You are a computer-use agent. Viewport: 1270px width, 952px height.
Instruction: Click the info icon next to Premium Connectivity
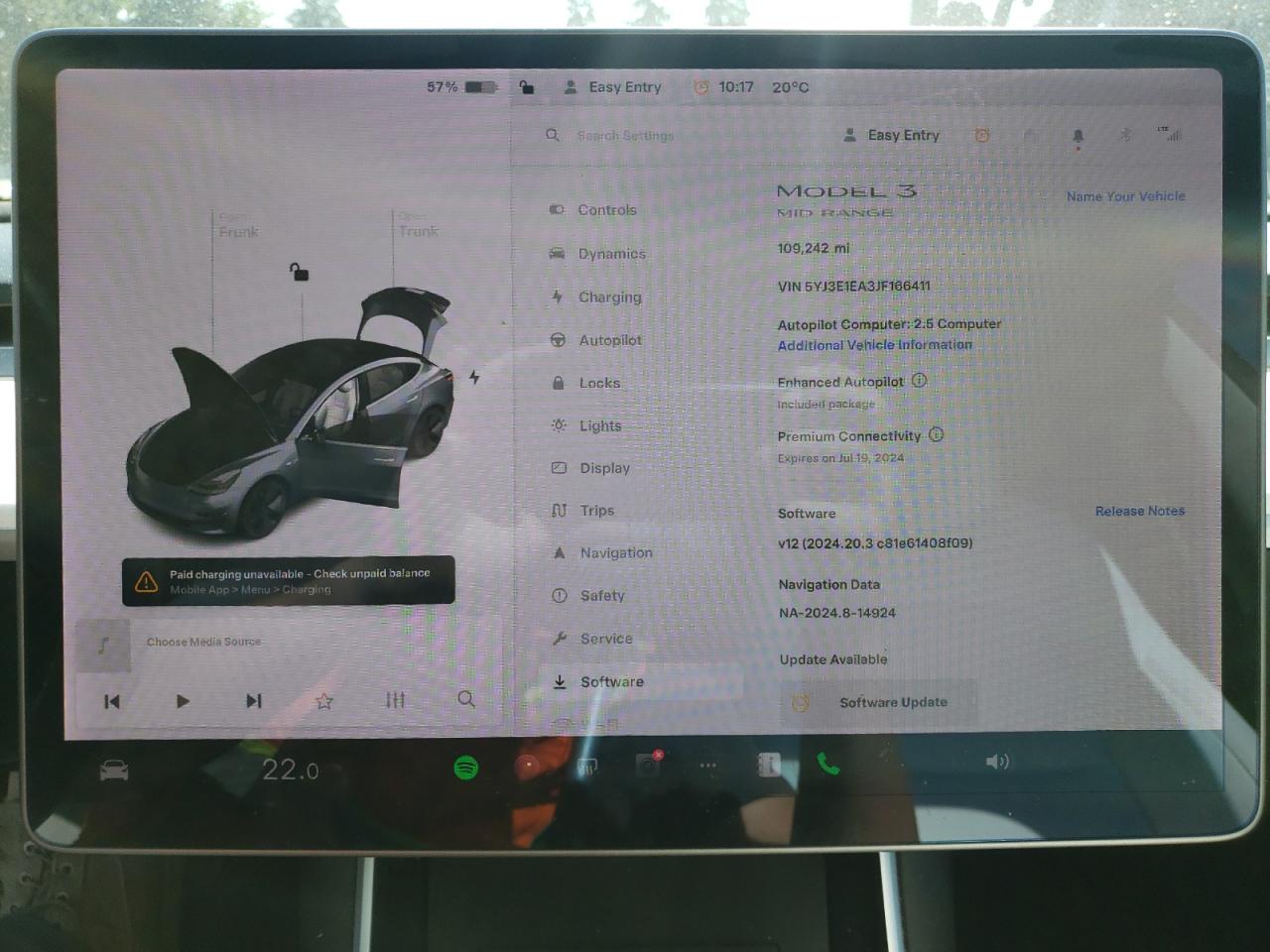pyautogui.click(x=936, y=434)
